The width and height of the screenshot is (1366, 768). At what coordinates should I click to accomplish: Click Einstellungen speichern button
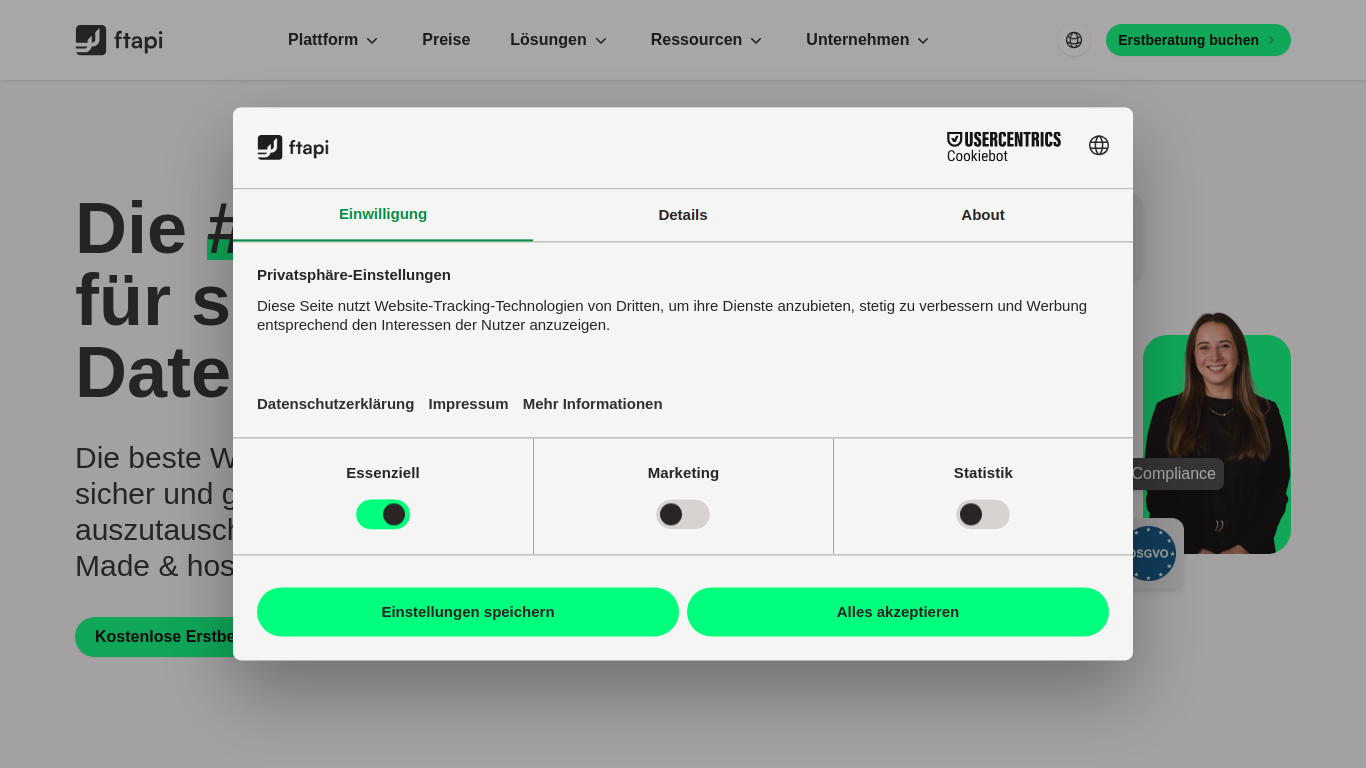pyautogui.click(x=468, y=612)
